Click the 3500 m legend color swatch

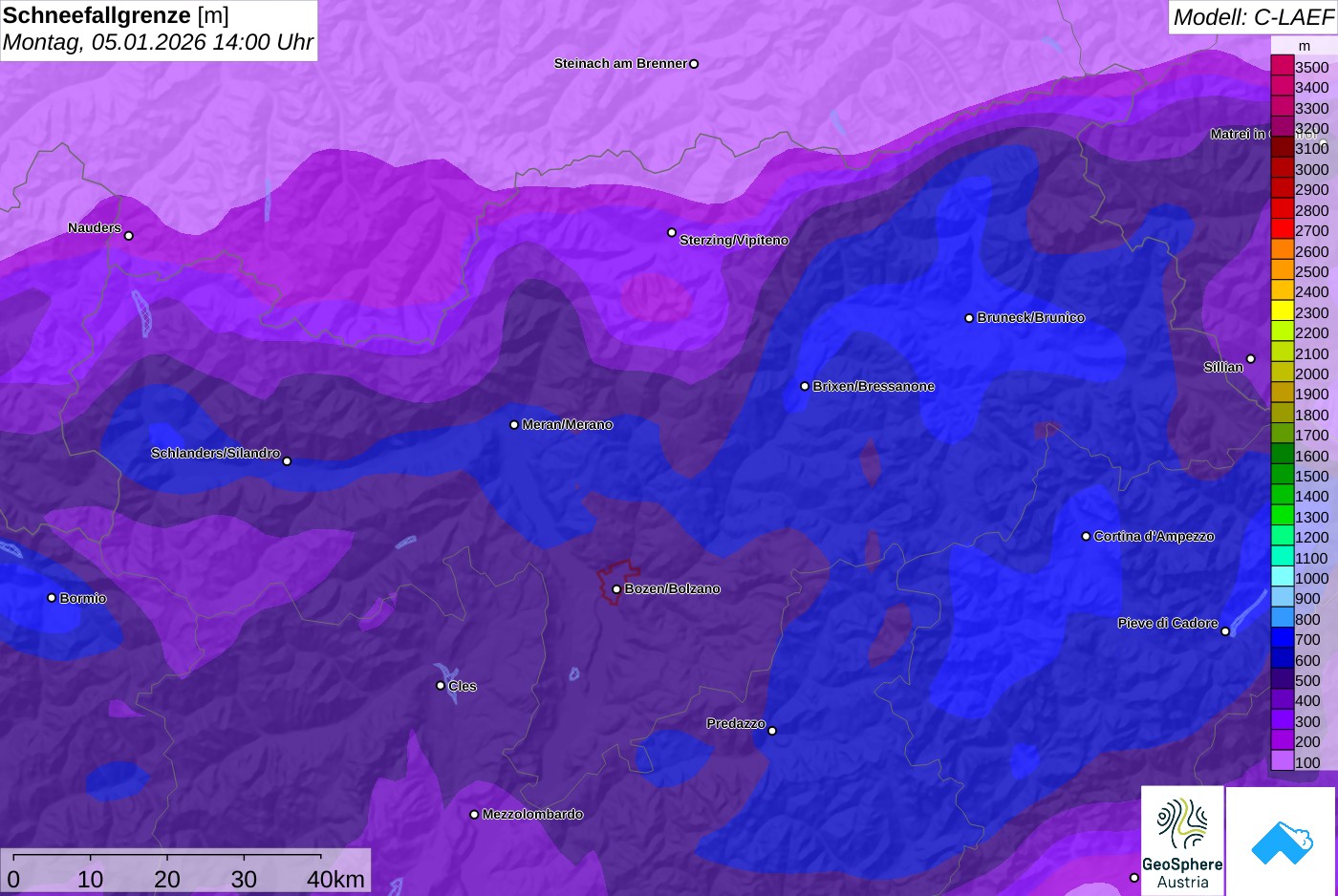click(1282, 66)
